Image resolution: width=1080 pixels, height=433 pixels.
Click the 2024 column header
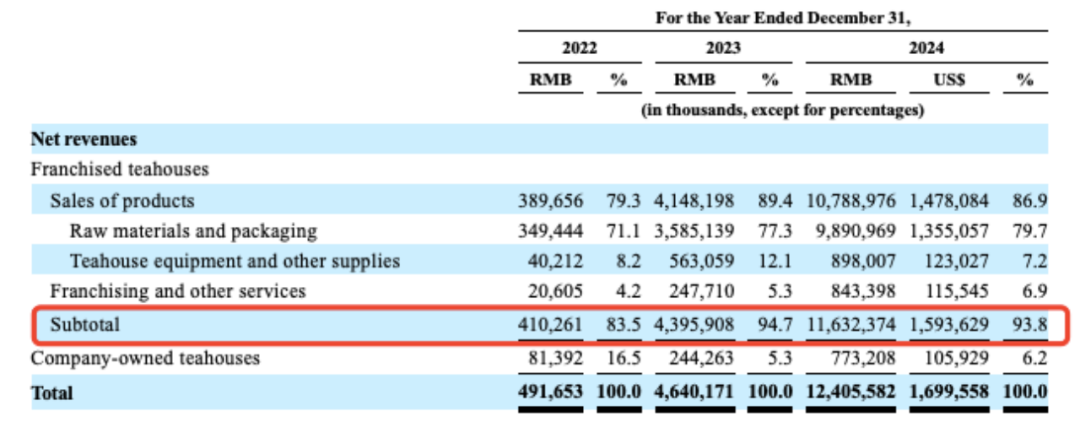coord(926,48)
